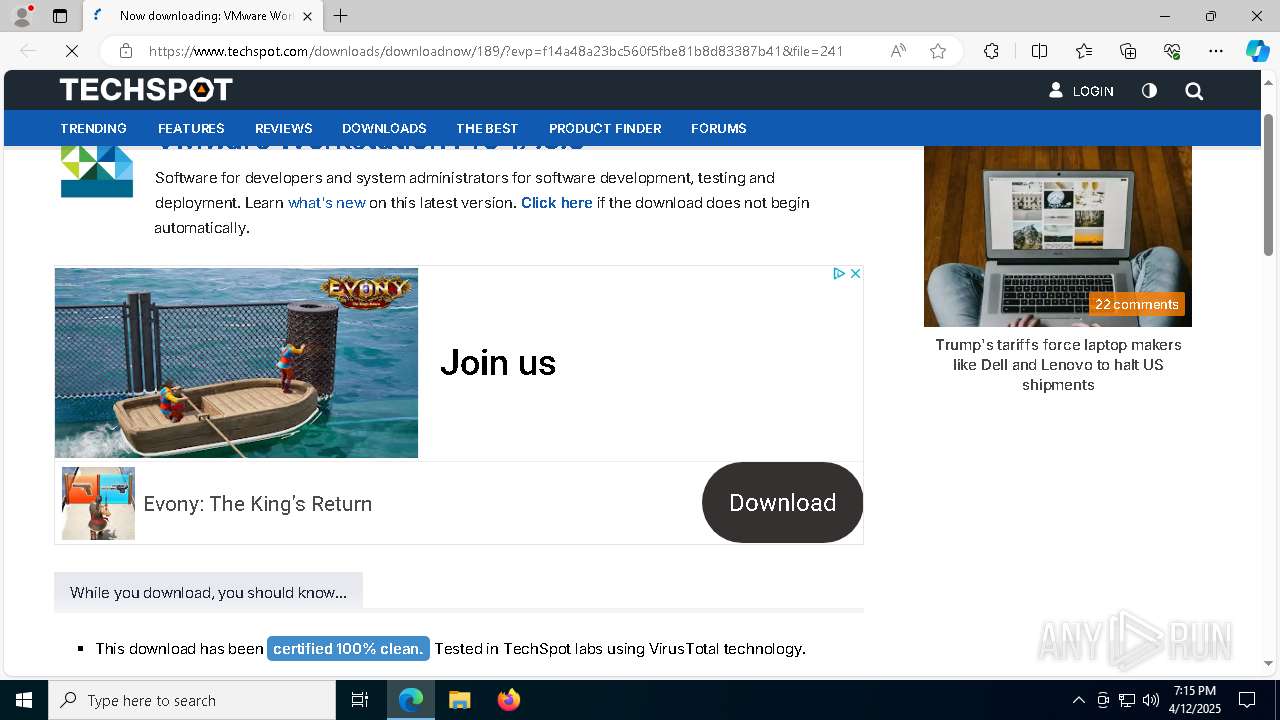Screen dimensions: 1280x720
Task: Switch to Edge in the taskbar
Action: tap(411, 700)
